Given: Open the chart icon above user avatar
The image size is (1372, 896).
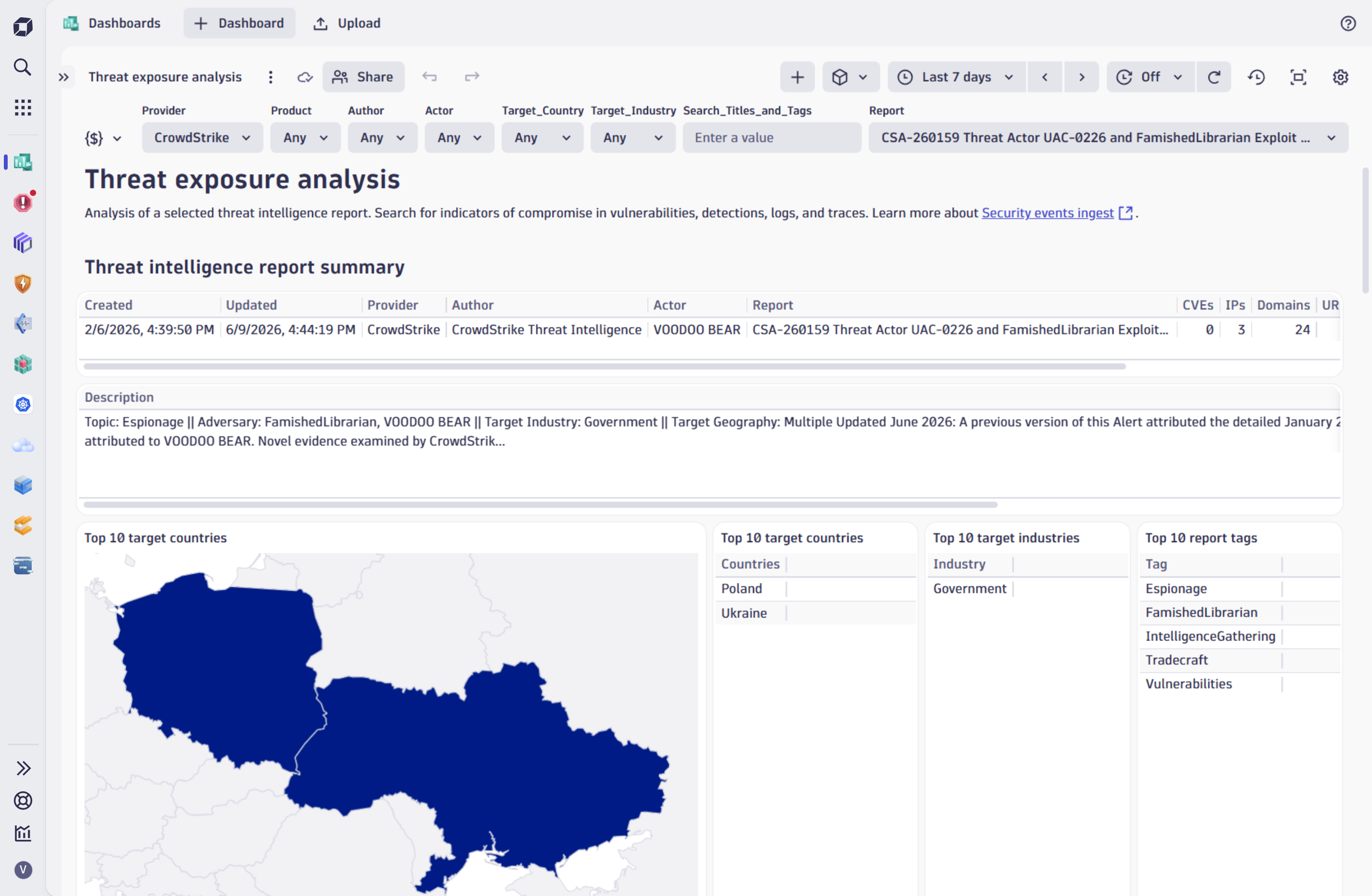Looking at the screenshot, I should coord(23,833).
